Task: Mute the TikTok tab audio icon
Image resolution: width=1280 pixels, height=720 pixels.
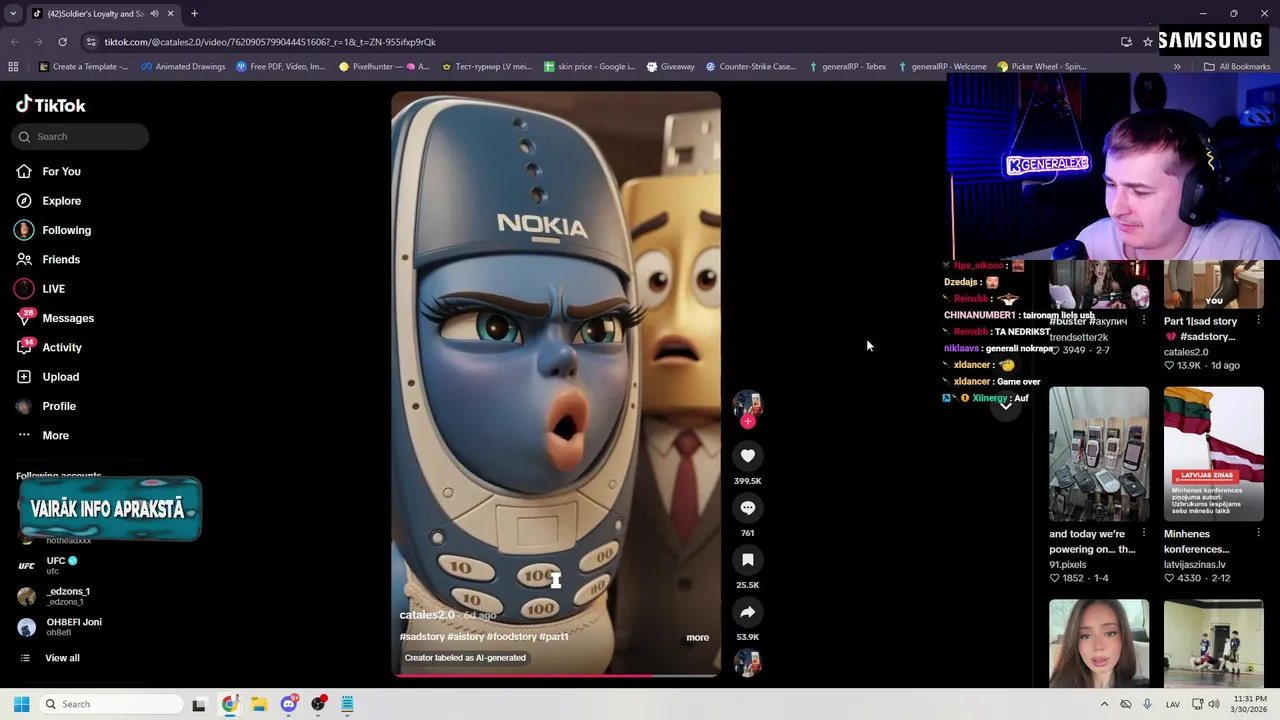Action: (154, 14)
